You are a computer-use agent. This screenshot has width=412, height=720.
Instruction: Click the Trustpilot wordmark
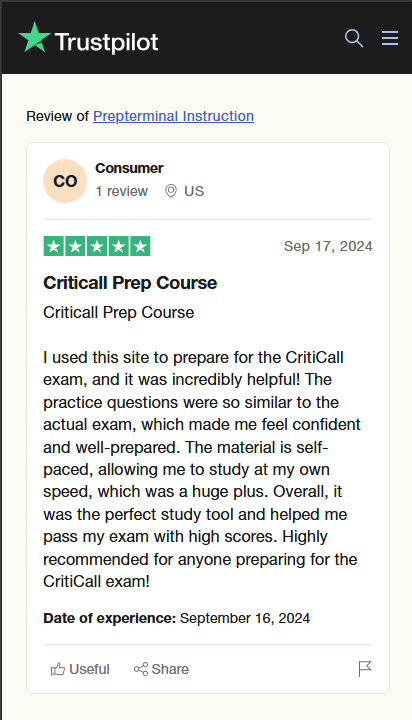click(107, 42)
